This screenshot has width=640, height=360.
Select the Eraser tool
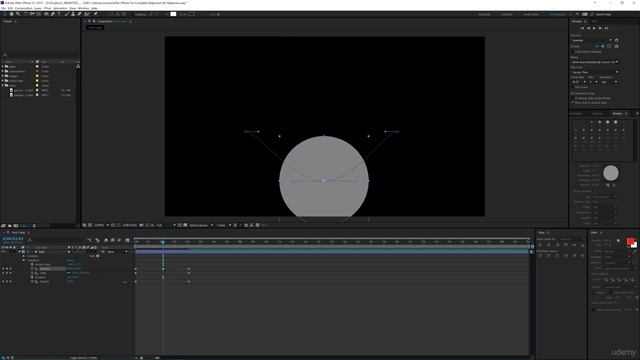(80, 14)
